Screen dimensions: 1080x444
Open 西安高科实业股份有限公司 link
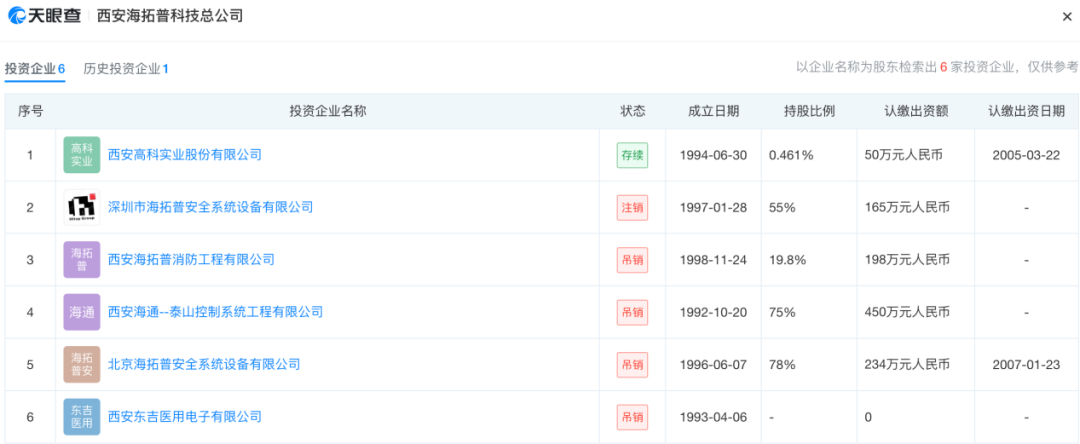pyautogui.click(x=185, y=155)
